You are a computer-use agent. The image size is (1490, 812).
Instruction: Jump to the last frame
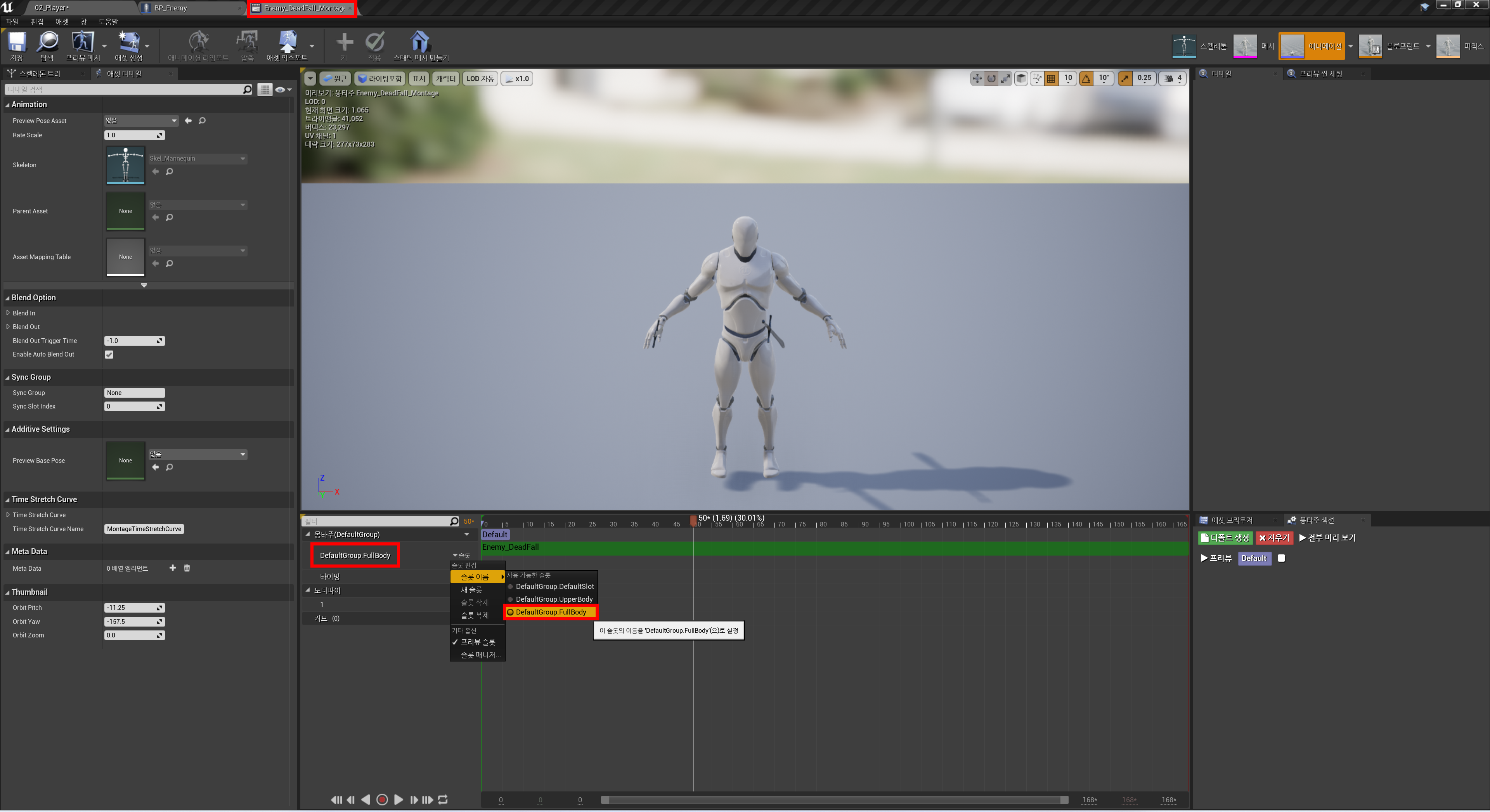(x=428, y=799)
